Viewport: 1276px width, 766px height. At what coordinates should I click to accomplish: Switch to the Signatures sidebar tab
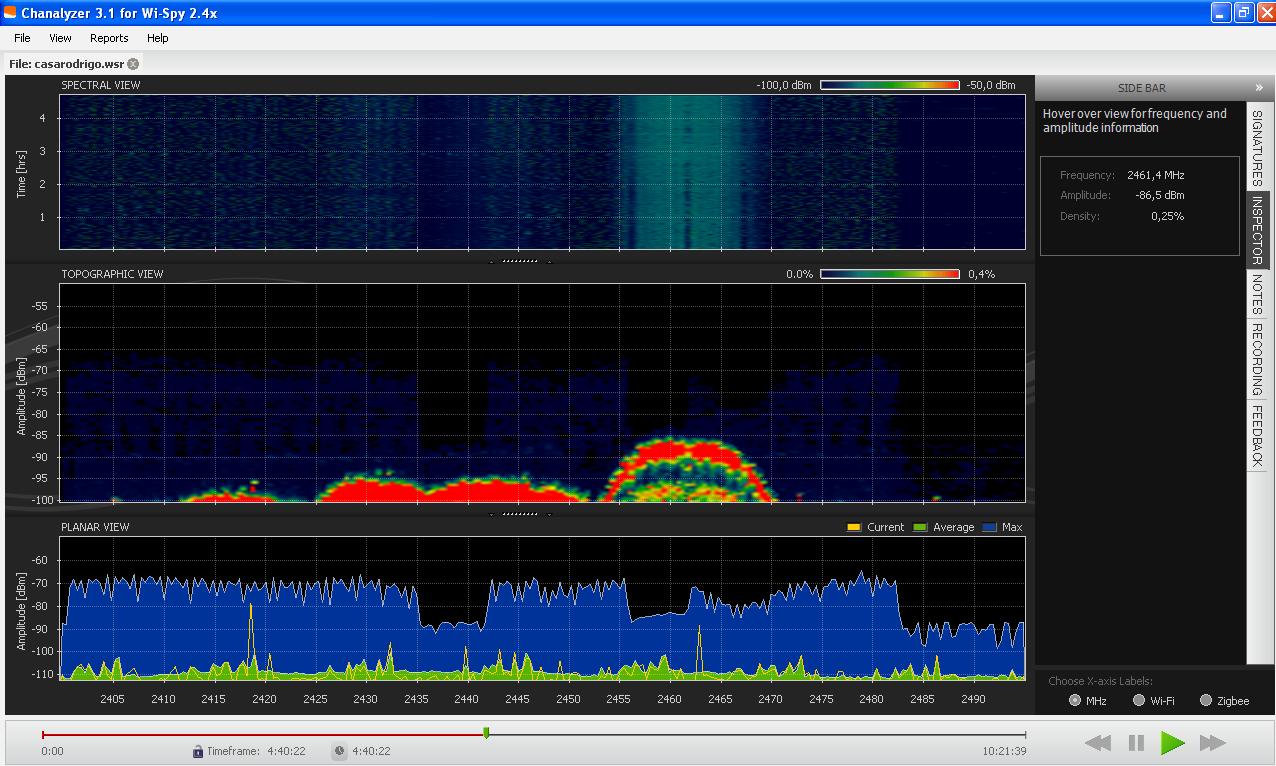tap(1257, 147)
